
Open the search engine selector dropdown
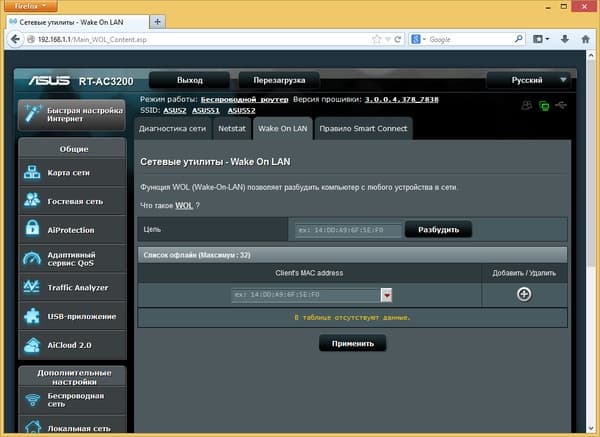(418, 39)
